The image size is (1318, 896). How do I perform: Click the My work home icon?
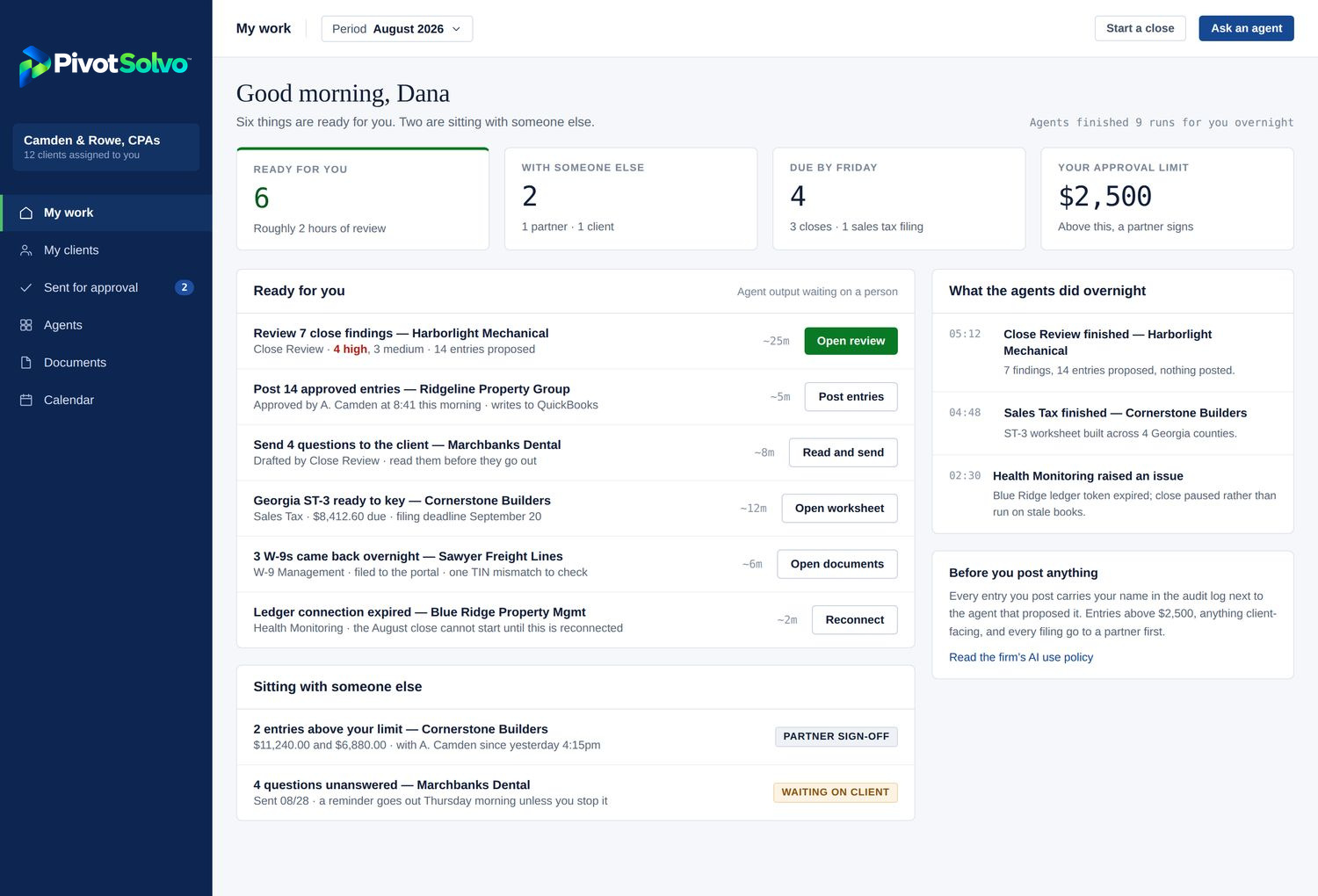point(26,213)
